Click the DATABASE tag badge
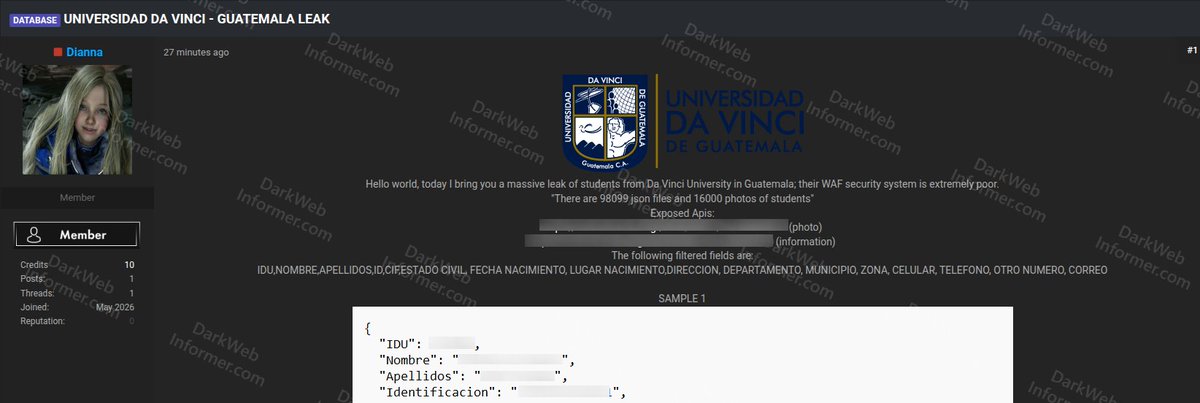Screen dimensions: 1200x403 [34, 19]
